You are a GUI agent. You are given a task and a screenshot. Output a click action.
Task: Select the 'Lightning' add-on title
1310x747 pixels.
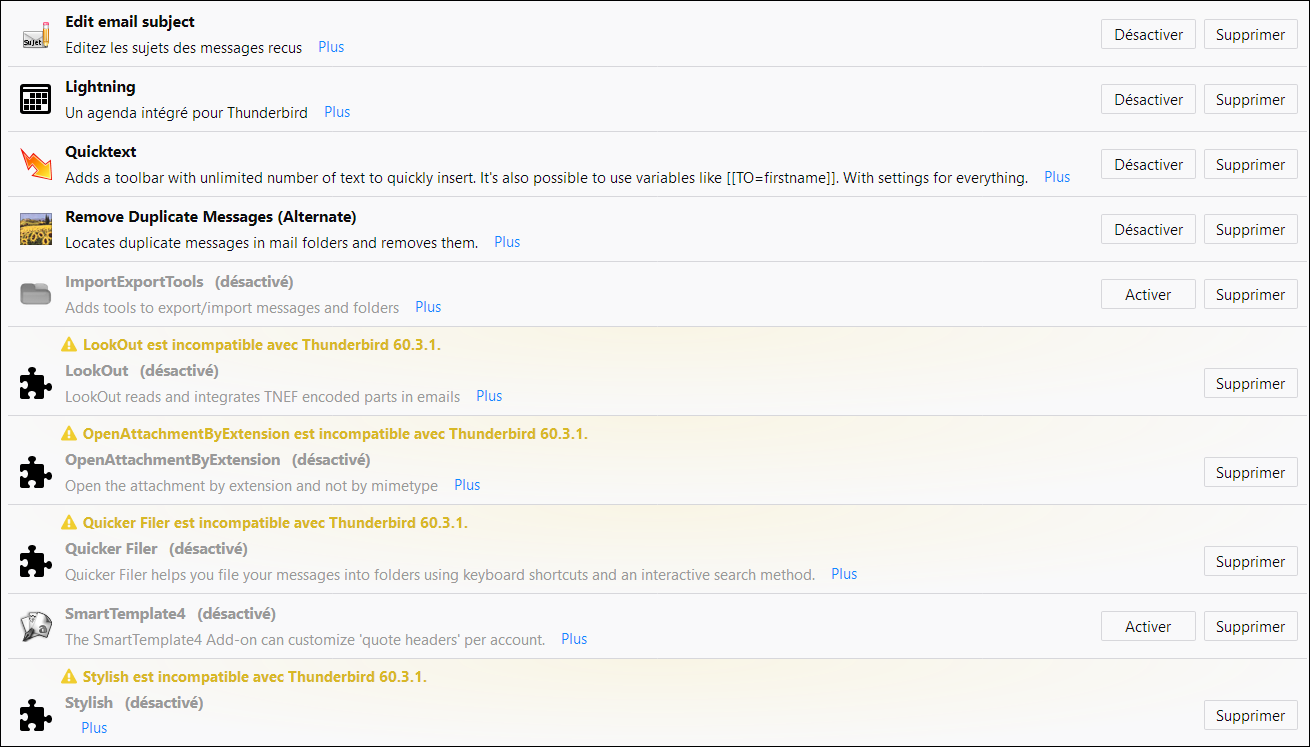coord(100,87)
